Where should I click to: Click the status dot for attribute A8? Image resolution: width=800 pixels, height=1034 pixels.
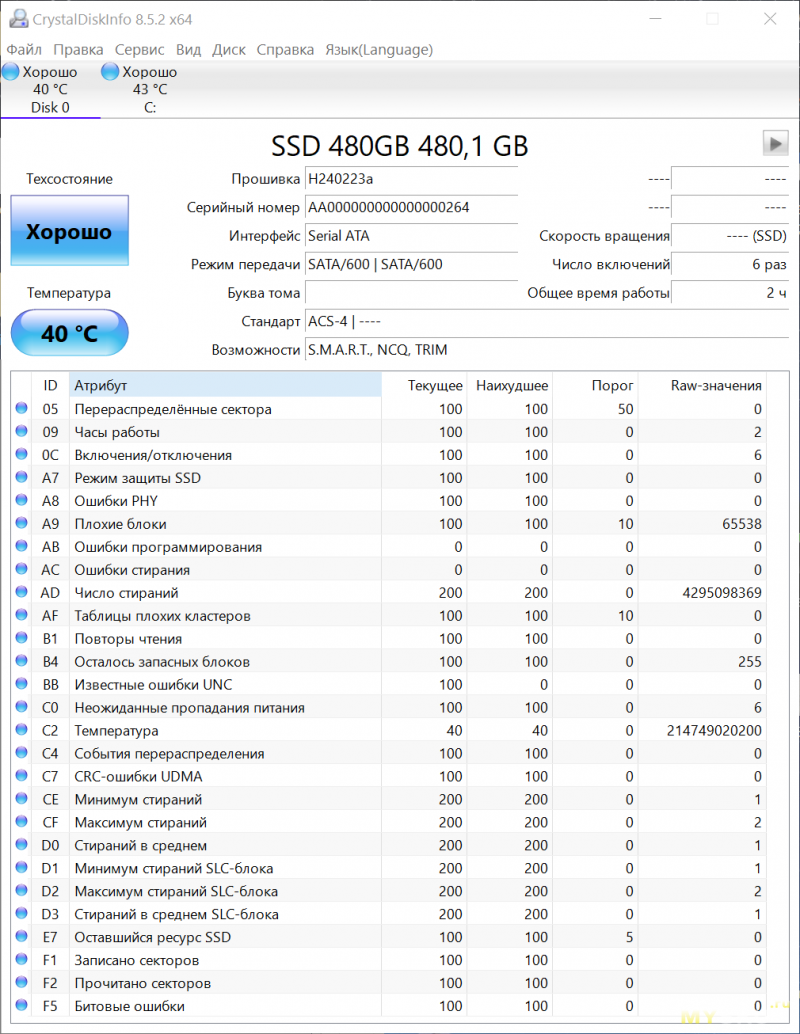coord(21,500)
